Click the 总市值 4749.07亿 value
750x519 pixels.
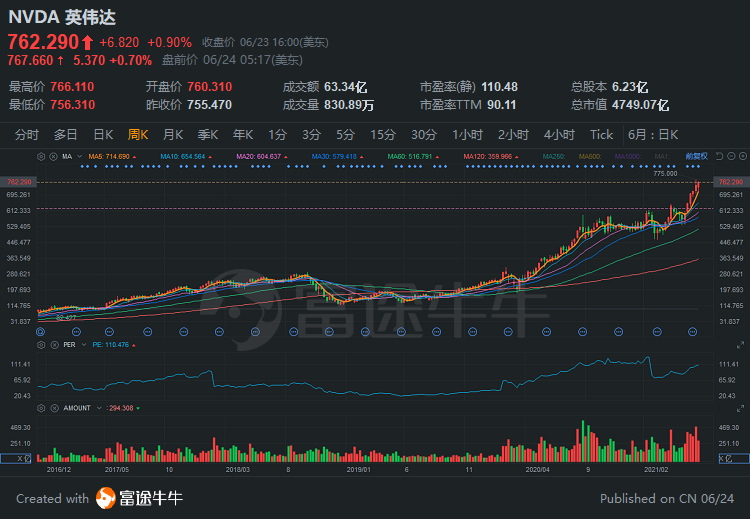click(x=640, y=105)
